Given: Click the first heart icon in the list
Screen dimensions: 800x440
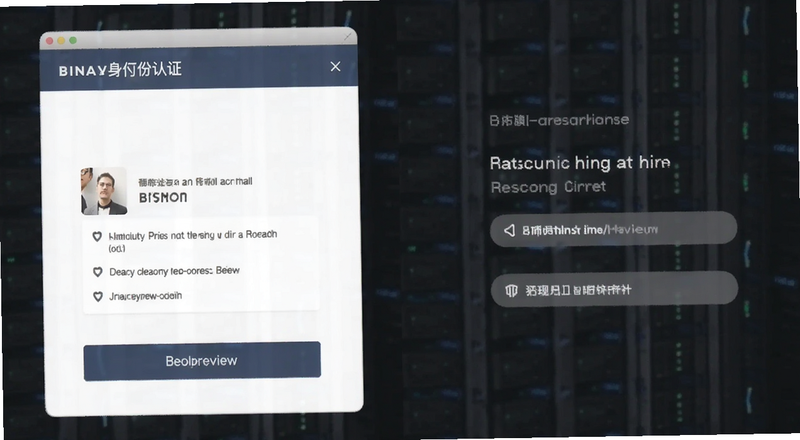Looking at the screenshot, I should 97,236.
